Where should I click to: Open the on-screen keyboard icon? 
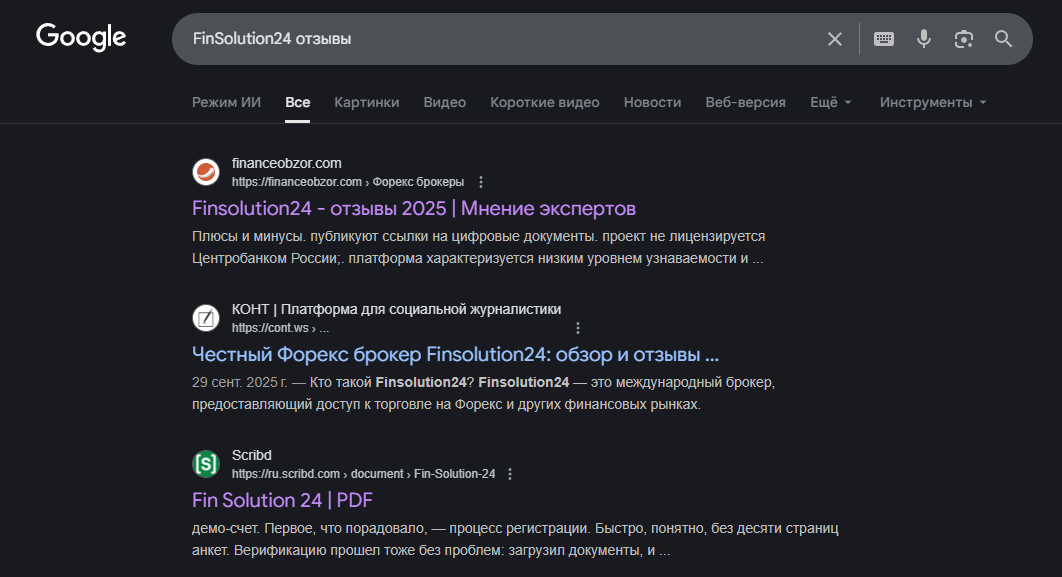883,38
